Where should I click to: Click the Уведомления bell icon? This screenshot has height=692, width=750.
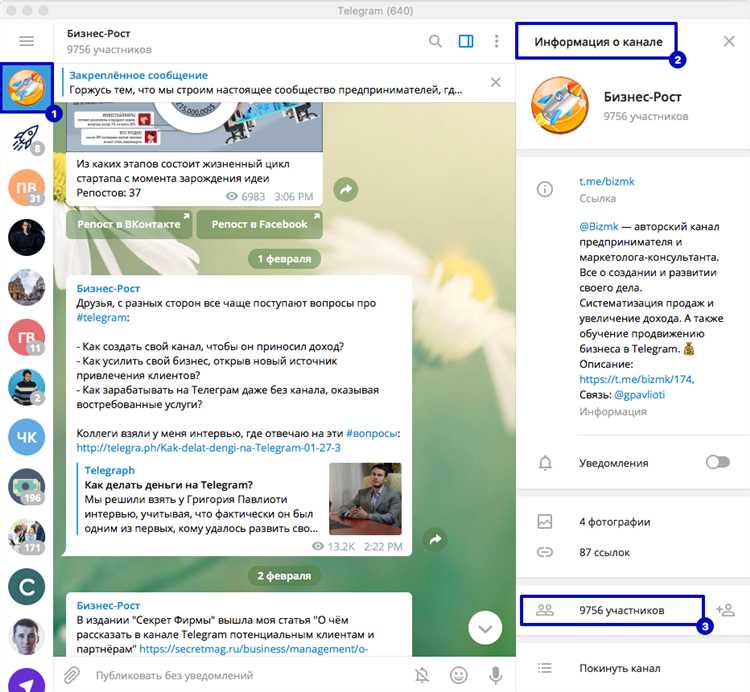(x=545, y=463)
